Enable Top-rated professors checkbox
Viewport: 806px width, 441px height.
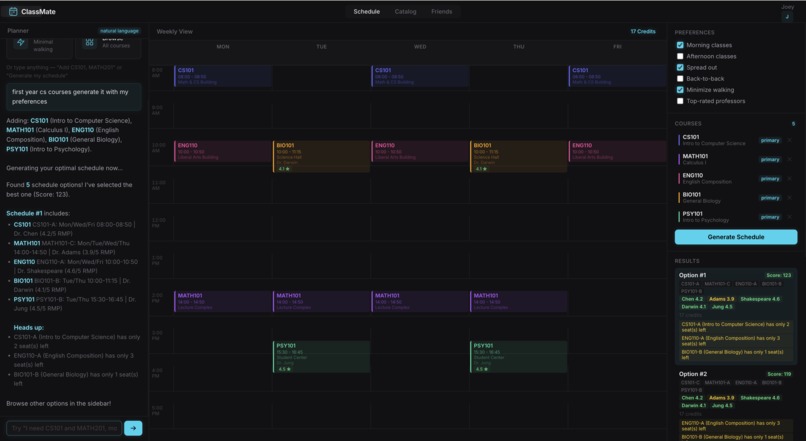(680, 101)
